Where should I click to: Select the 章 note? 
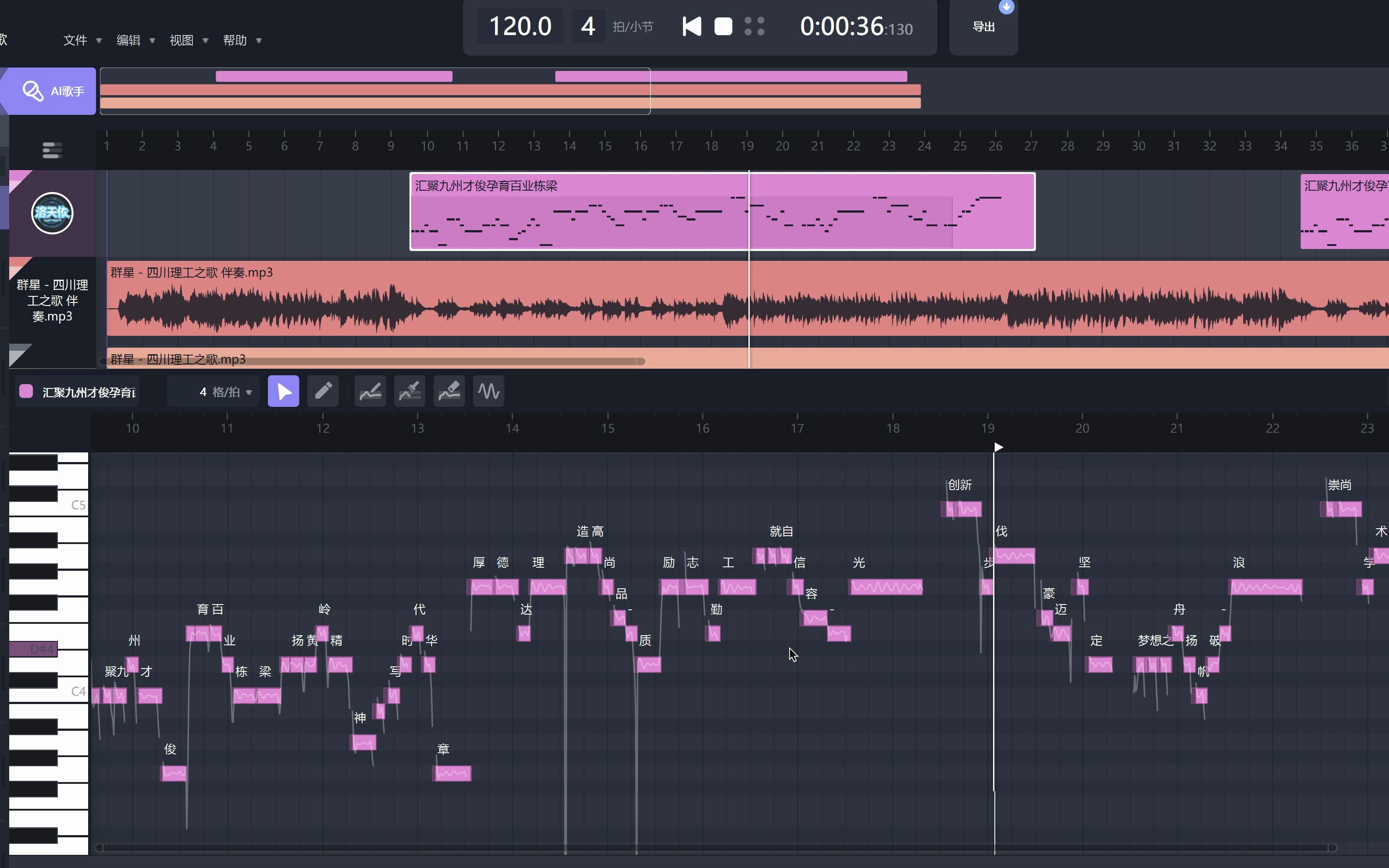pos(452,773)
